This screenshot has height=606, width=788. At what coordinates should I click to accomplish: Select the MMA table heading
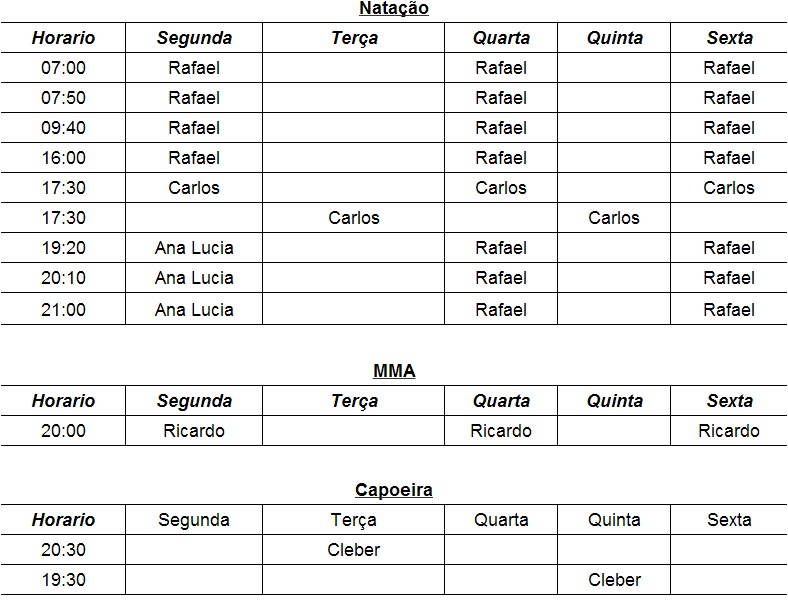pyautogui.click(x=394, y=371)
